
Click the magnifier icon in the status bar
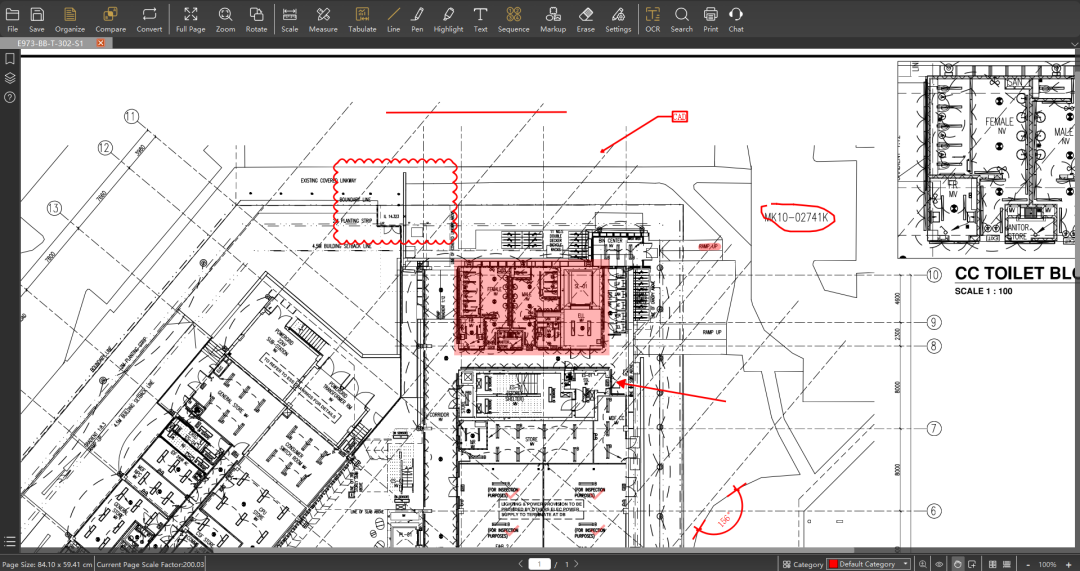coord(923,564)
